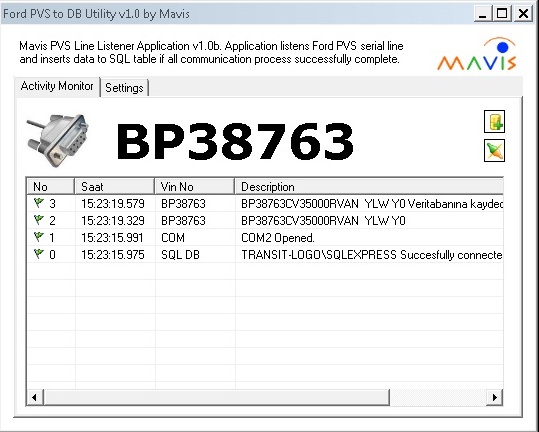
Task: Click the green flag on row 2
Action: pyautogui.click(x=39, y=220)
